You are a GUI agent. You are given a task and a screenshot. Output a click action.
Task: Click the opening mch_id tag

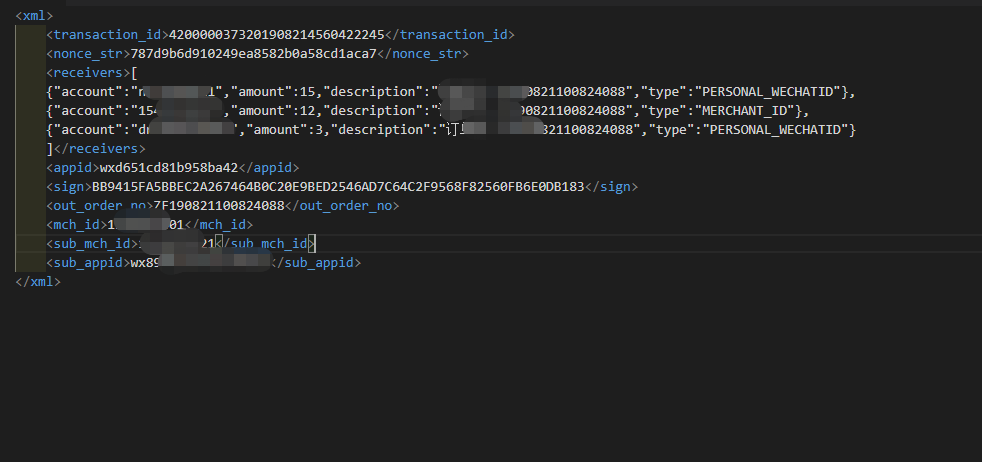click(76, 225)
